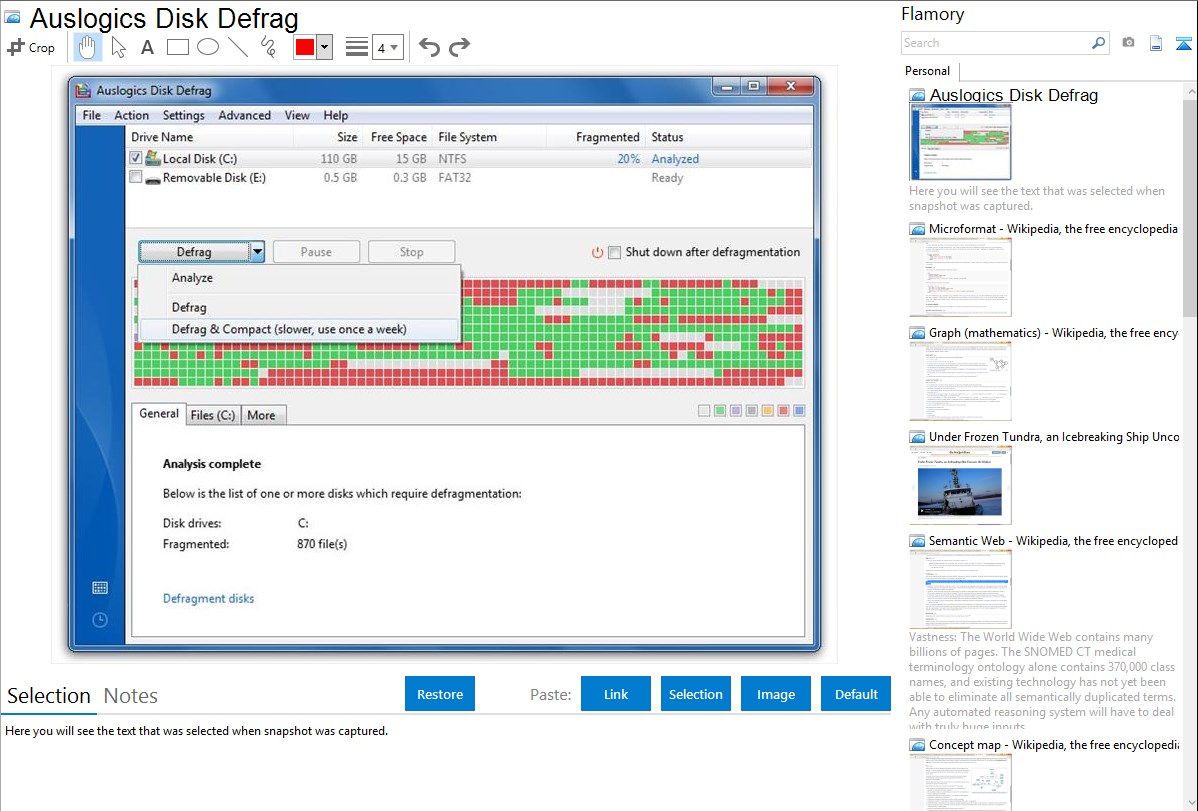This screenshot has height=811, width=1198.
Task: Open the Action menu
Action: 131,115
